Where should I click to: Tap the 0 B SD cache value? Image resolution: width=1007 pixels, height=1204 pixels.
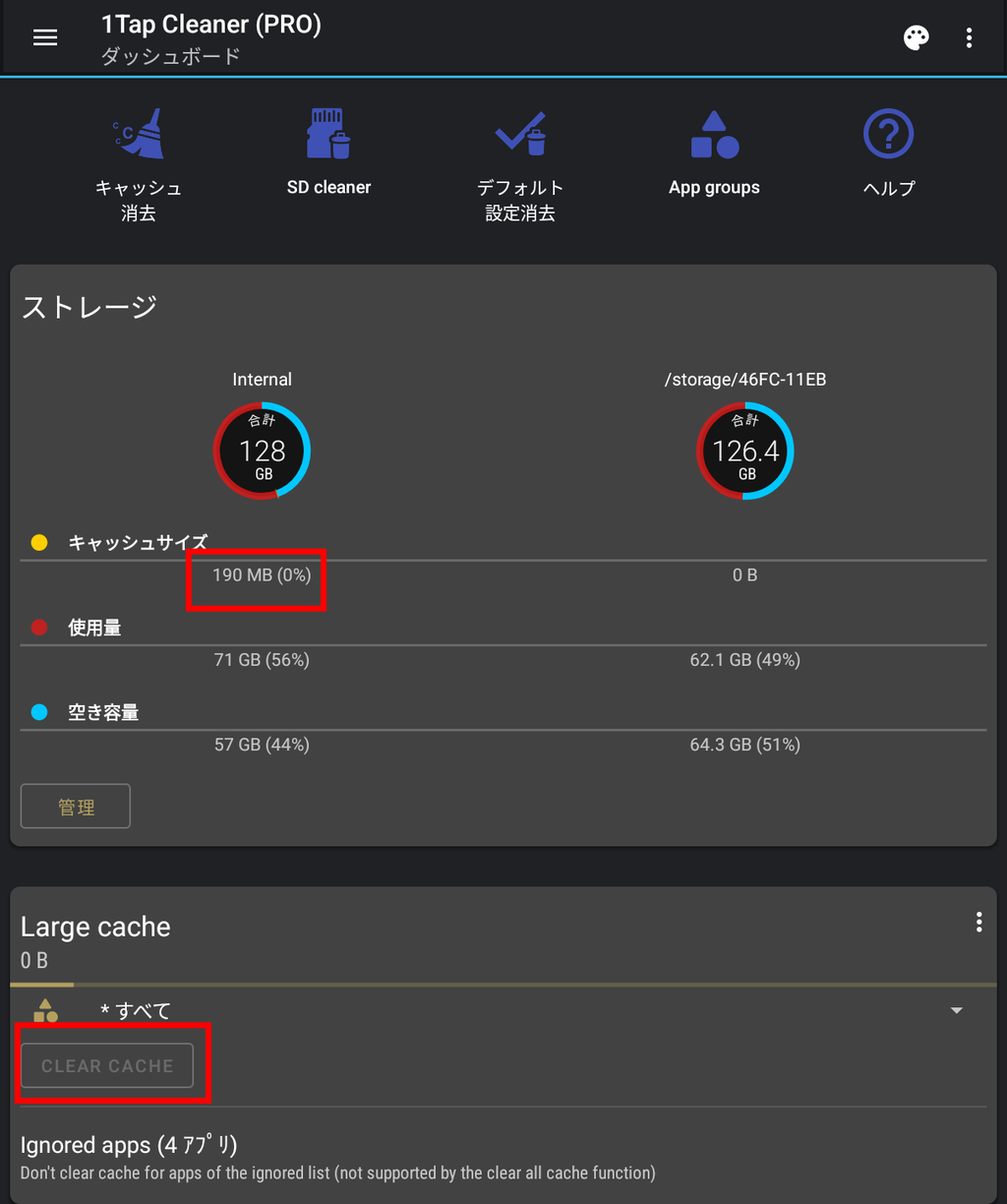(x=745, y=574)
